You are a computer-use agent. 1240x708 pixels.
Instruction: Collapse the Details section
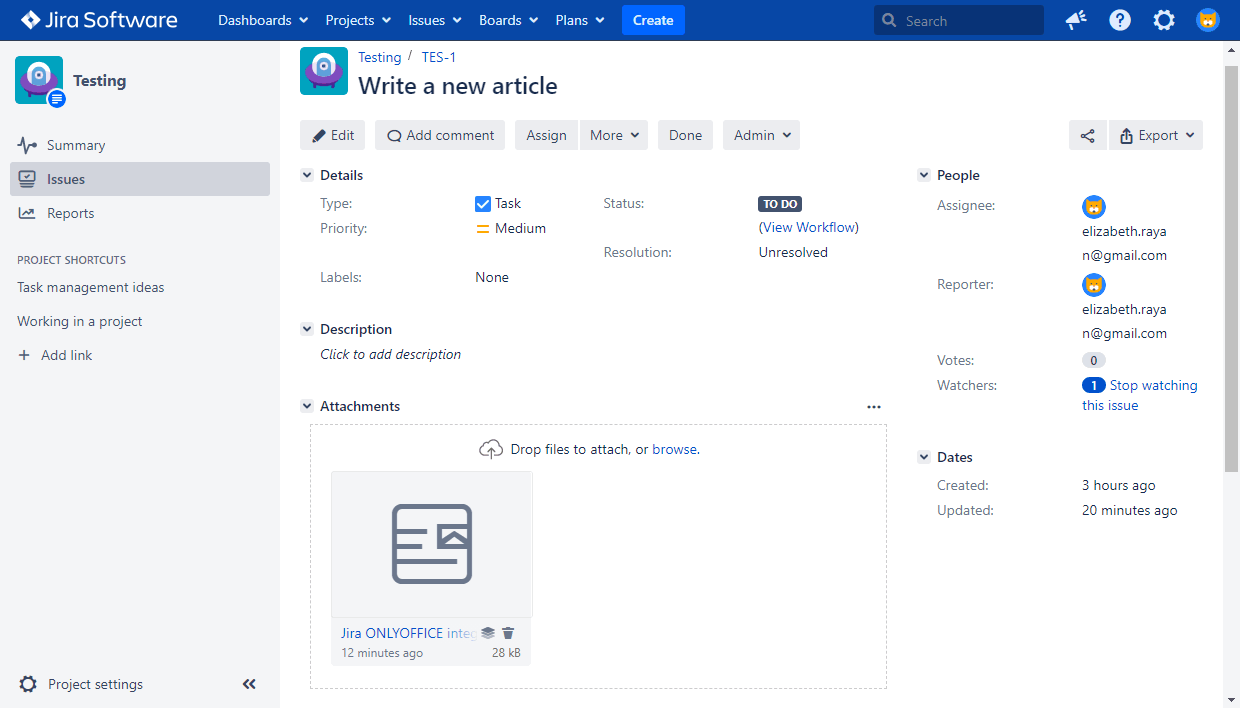(x=307, y=174)
